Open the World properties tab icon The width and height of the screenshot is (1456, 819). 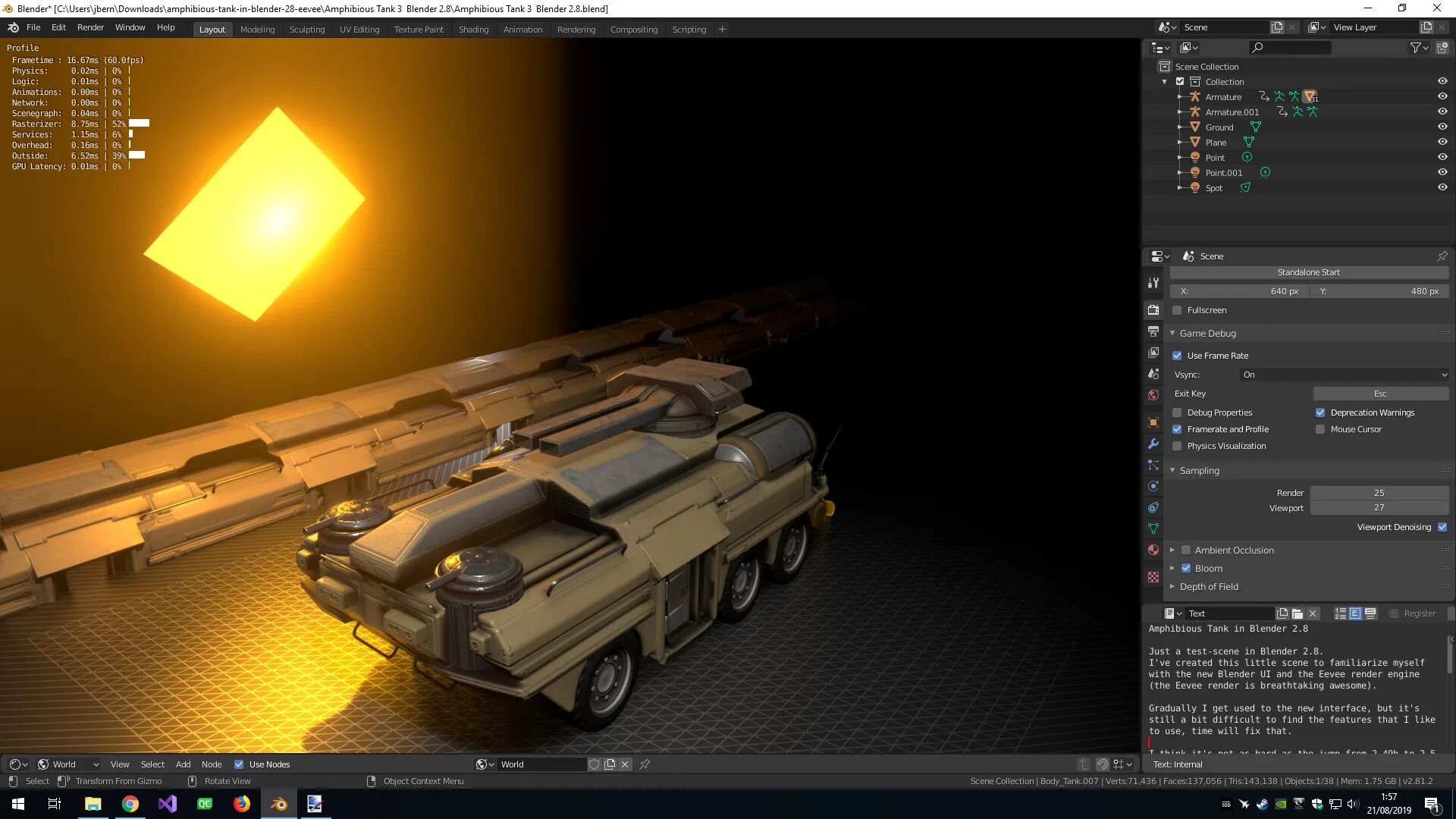tap(1153, 395)
